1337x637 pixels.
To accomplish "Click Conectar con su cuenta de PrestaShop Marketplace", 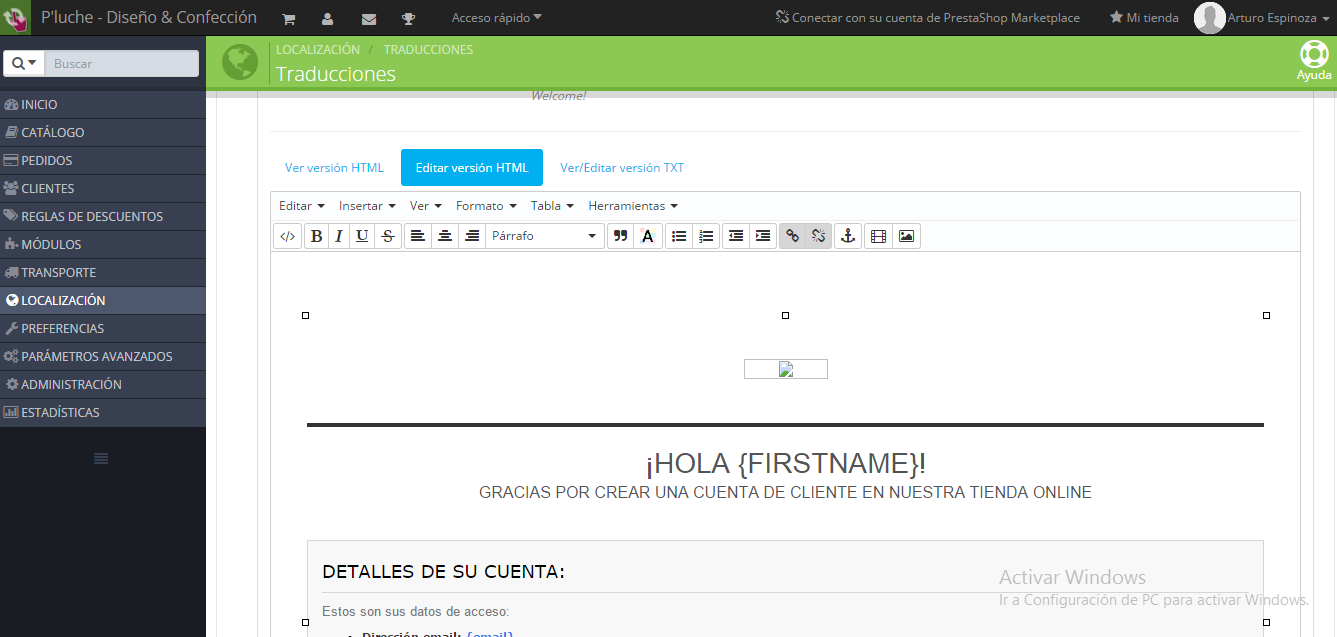I will (928, 18).
